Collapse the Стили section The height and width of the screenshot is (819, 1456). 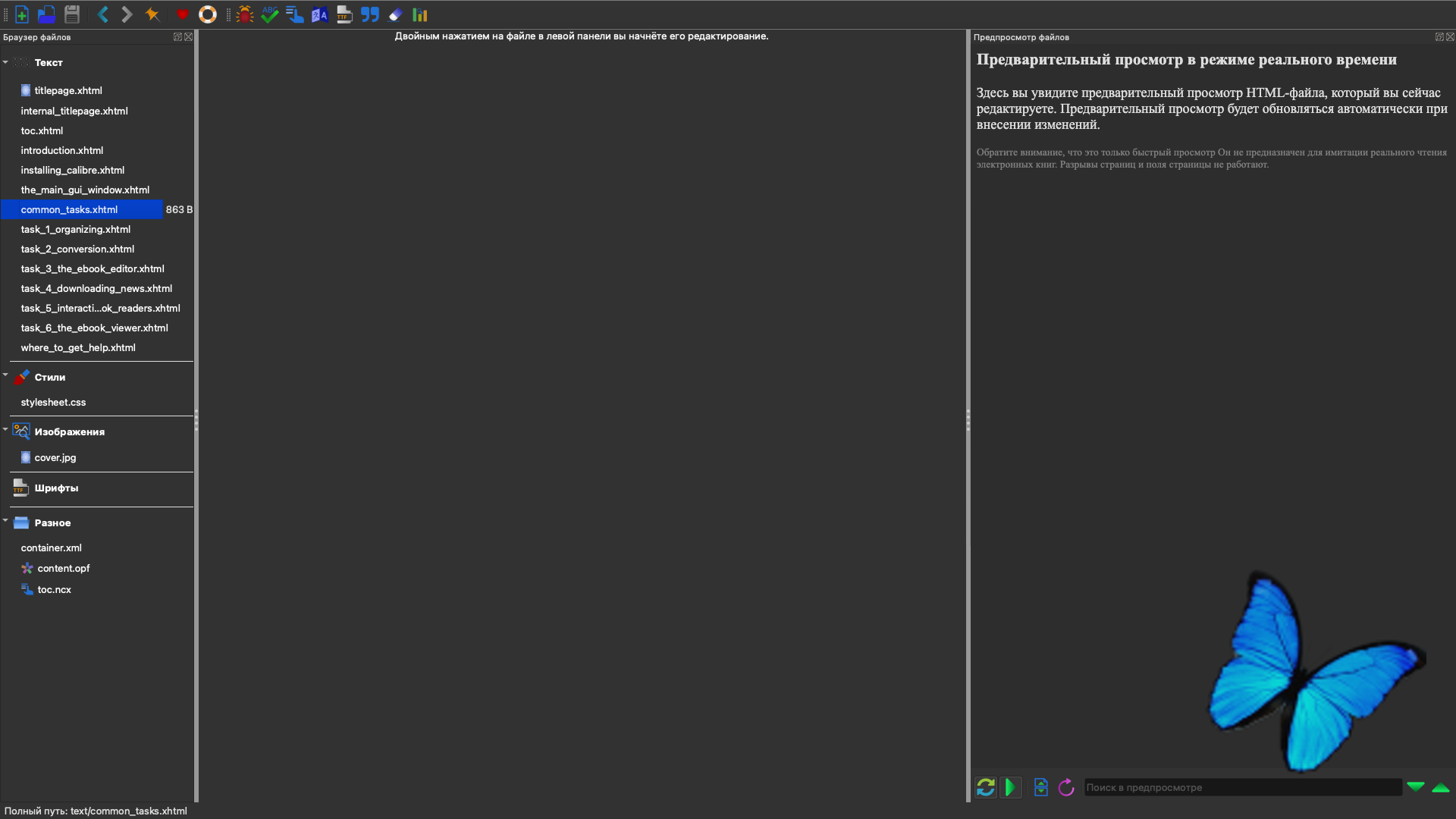[5, 375]
